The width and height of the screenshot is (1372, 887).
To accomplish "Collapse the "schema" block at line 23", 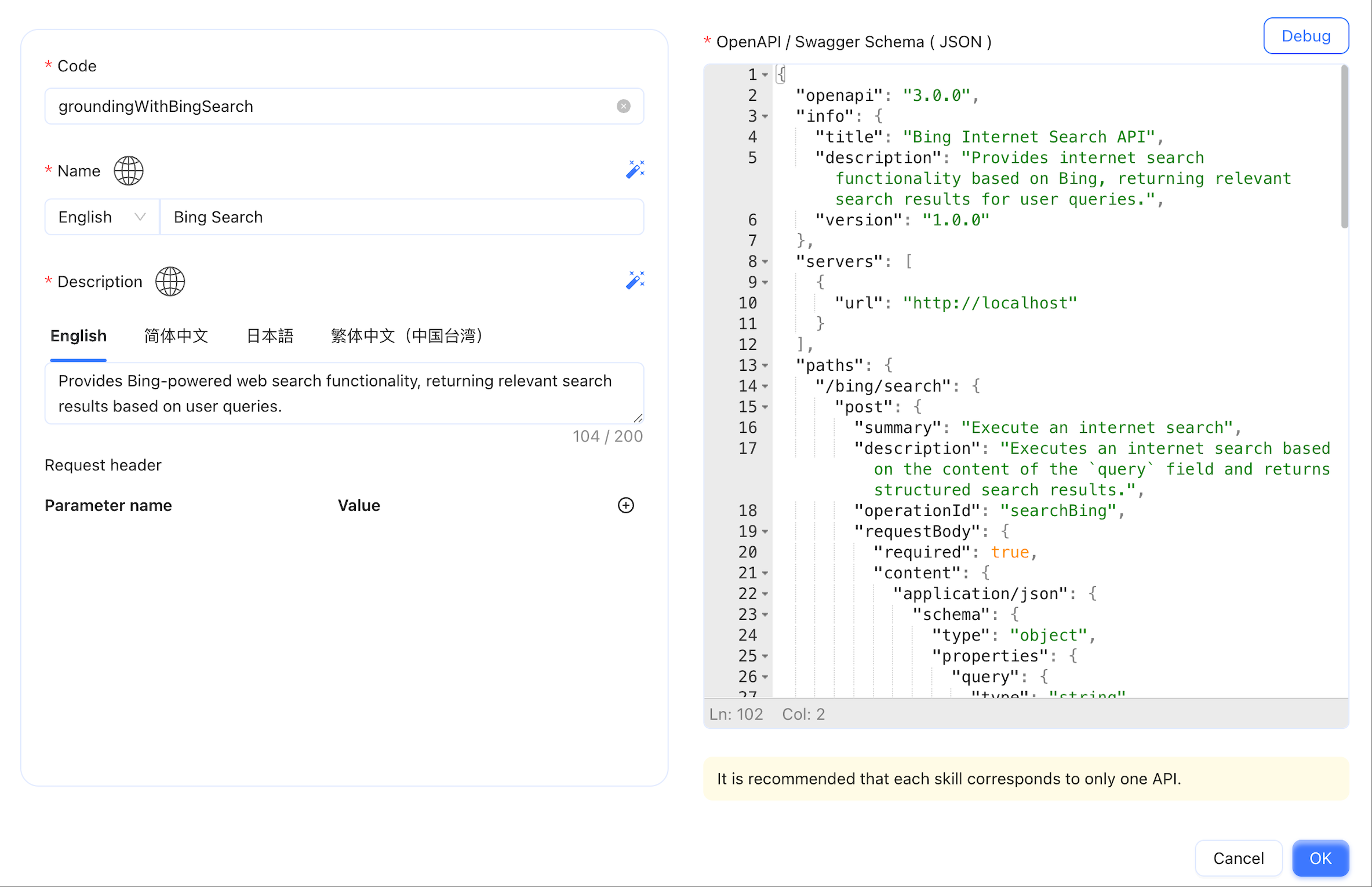I will pos(765,615).
